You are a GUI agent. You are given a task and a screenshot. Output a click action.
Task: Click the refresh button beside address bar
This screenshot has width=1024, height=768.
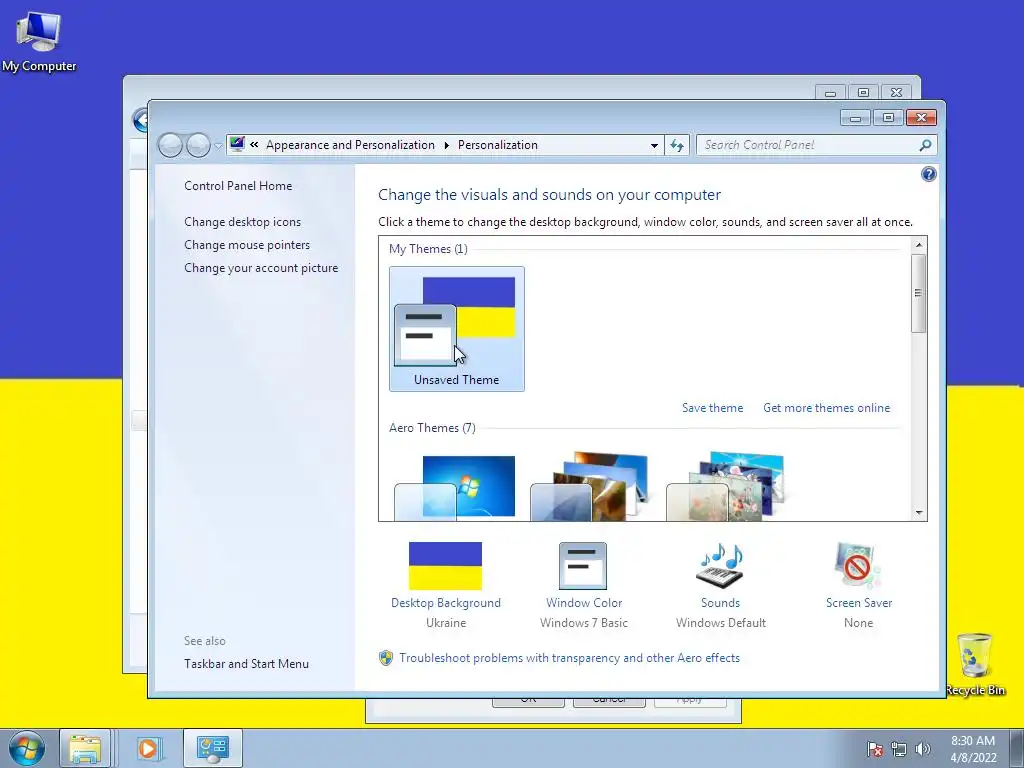(677, 145)
